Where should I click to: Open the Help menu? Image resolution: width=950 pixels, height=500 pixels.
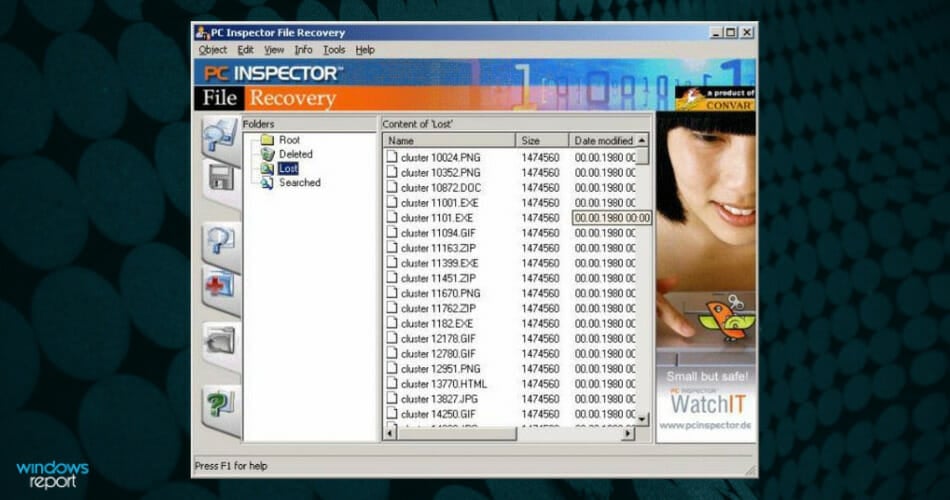(365, 50)
